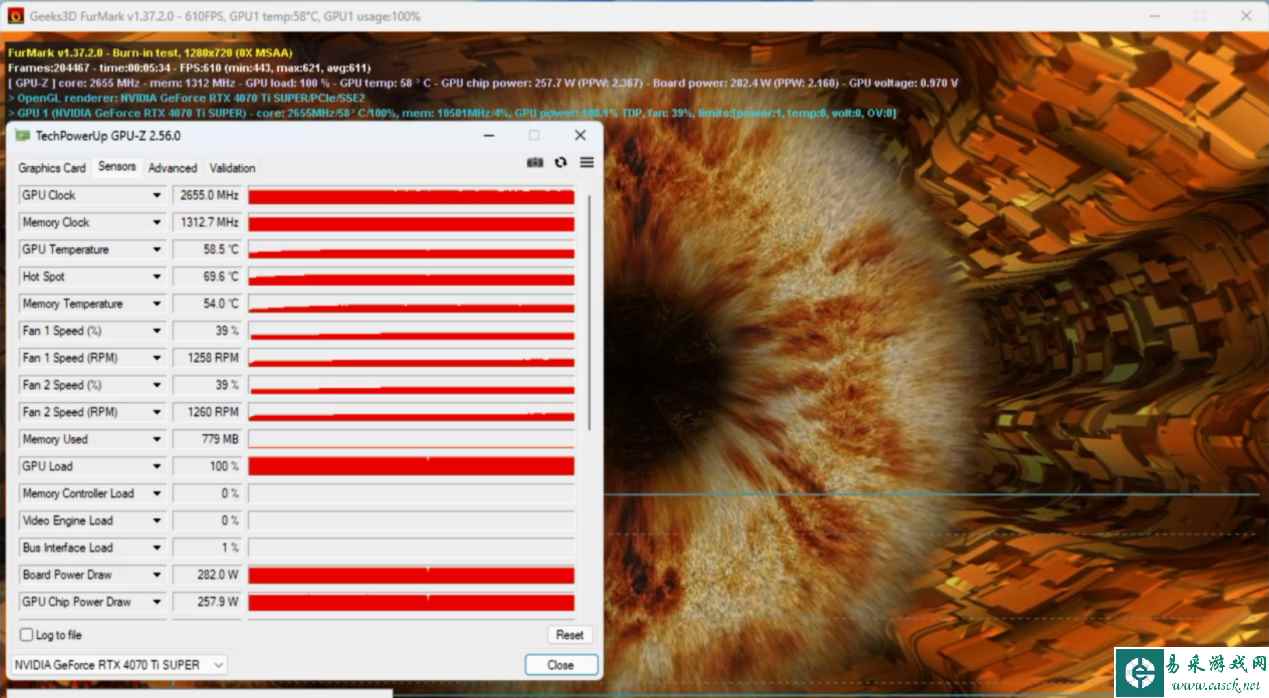Screen dimensions: 1269x698
Task: Click the Memory Used value 779 MB
Action: [x=208, y=439]
